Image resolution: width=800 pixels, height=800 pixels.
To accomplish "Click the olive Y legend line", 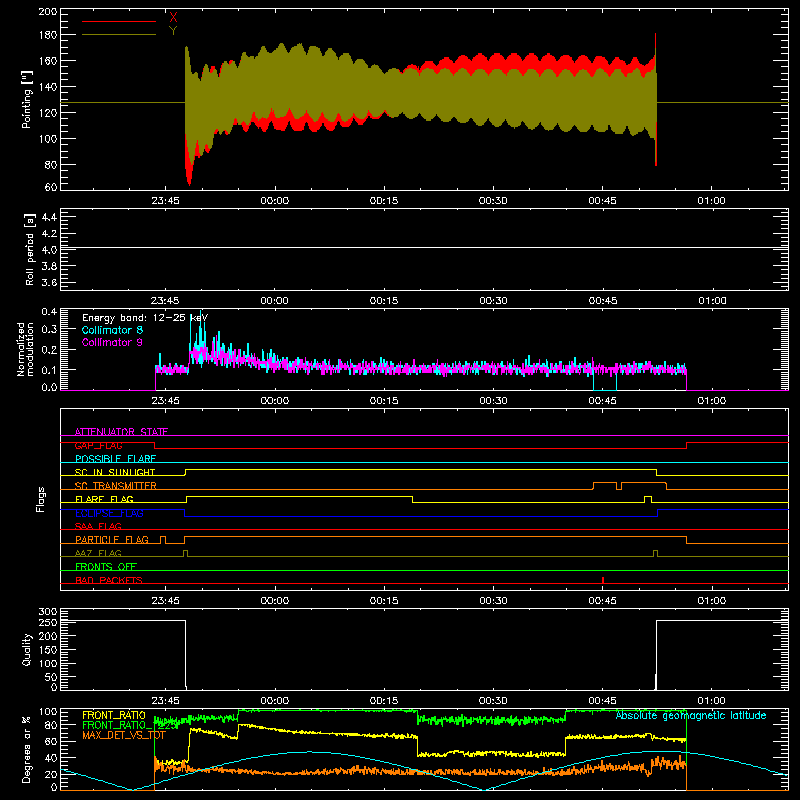I will (119, 34).
